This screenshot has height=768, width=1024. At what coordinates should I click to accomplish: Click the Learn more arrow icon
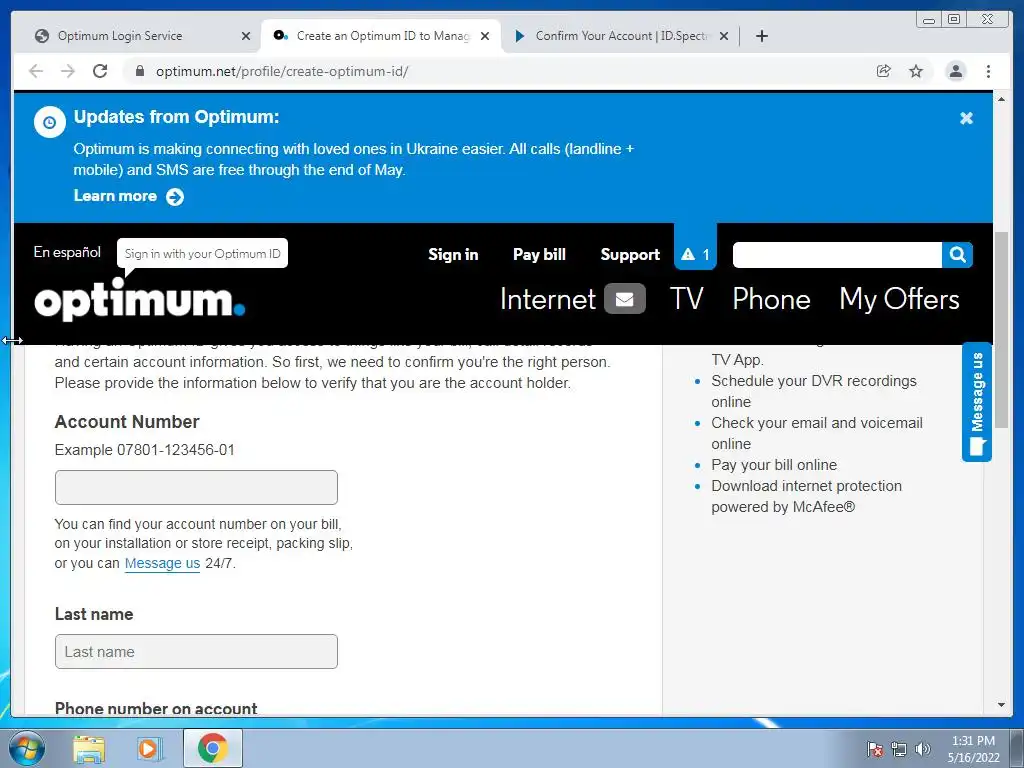(x=174, y=197)
